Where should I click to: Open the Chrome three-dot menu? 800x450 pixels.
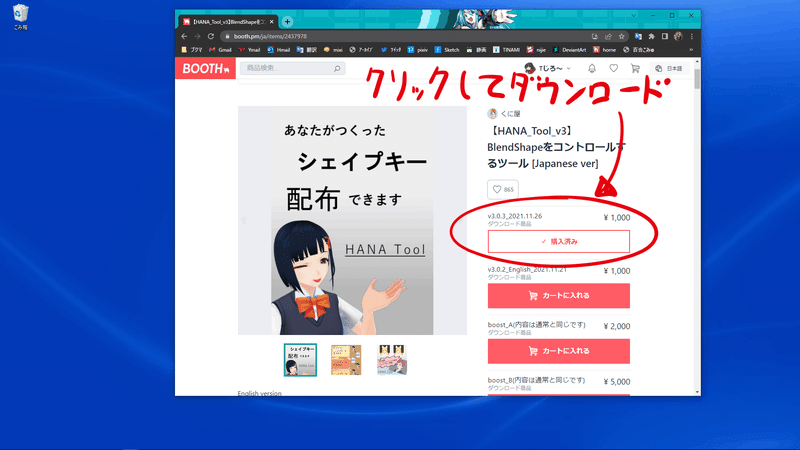(x=692, y=36)
